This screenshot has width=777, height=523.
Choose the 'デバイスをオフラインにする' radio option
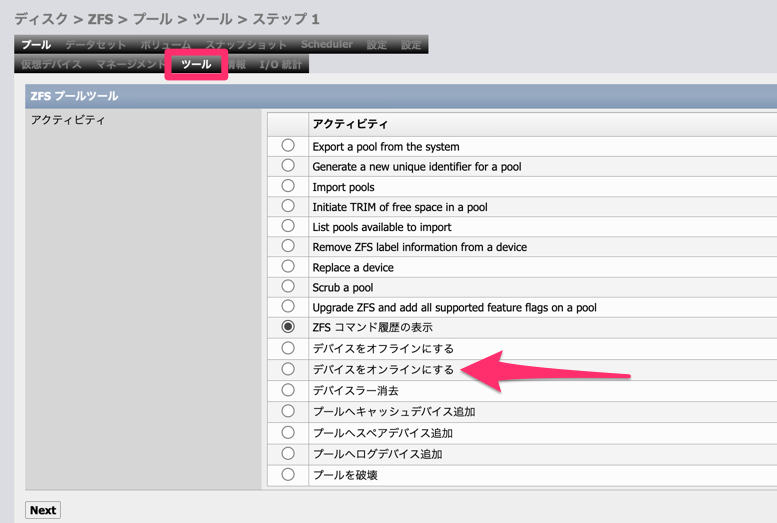(288, 348)
